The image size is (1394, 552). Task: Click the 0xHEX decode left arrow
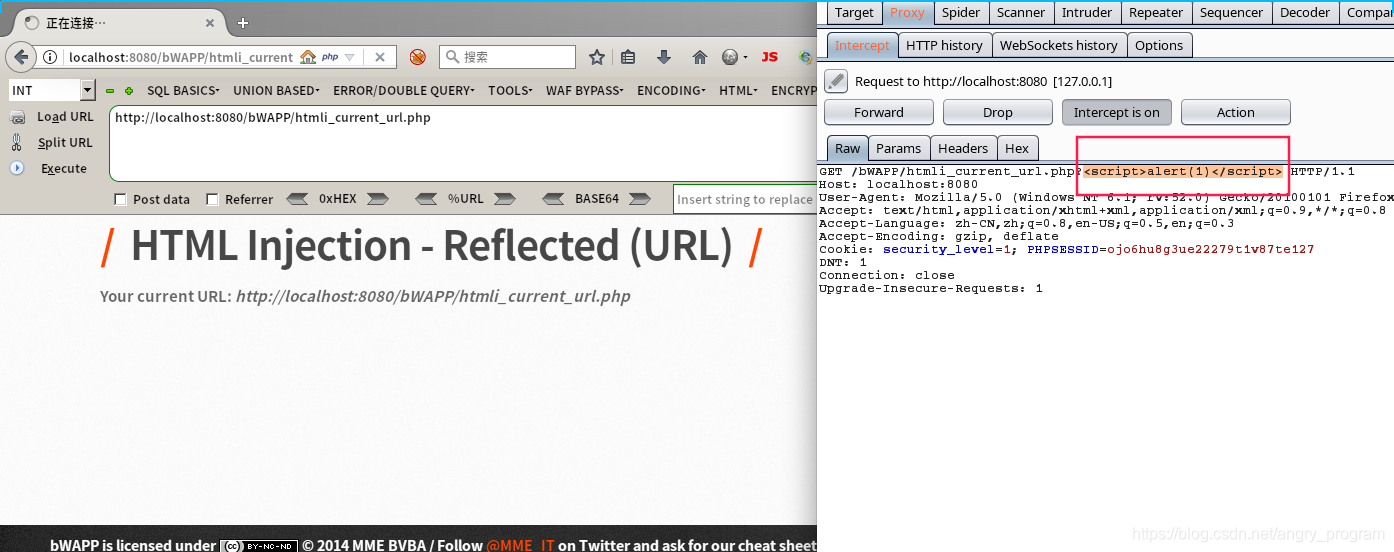point(298,199)
